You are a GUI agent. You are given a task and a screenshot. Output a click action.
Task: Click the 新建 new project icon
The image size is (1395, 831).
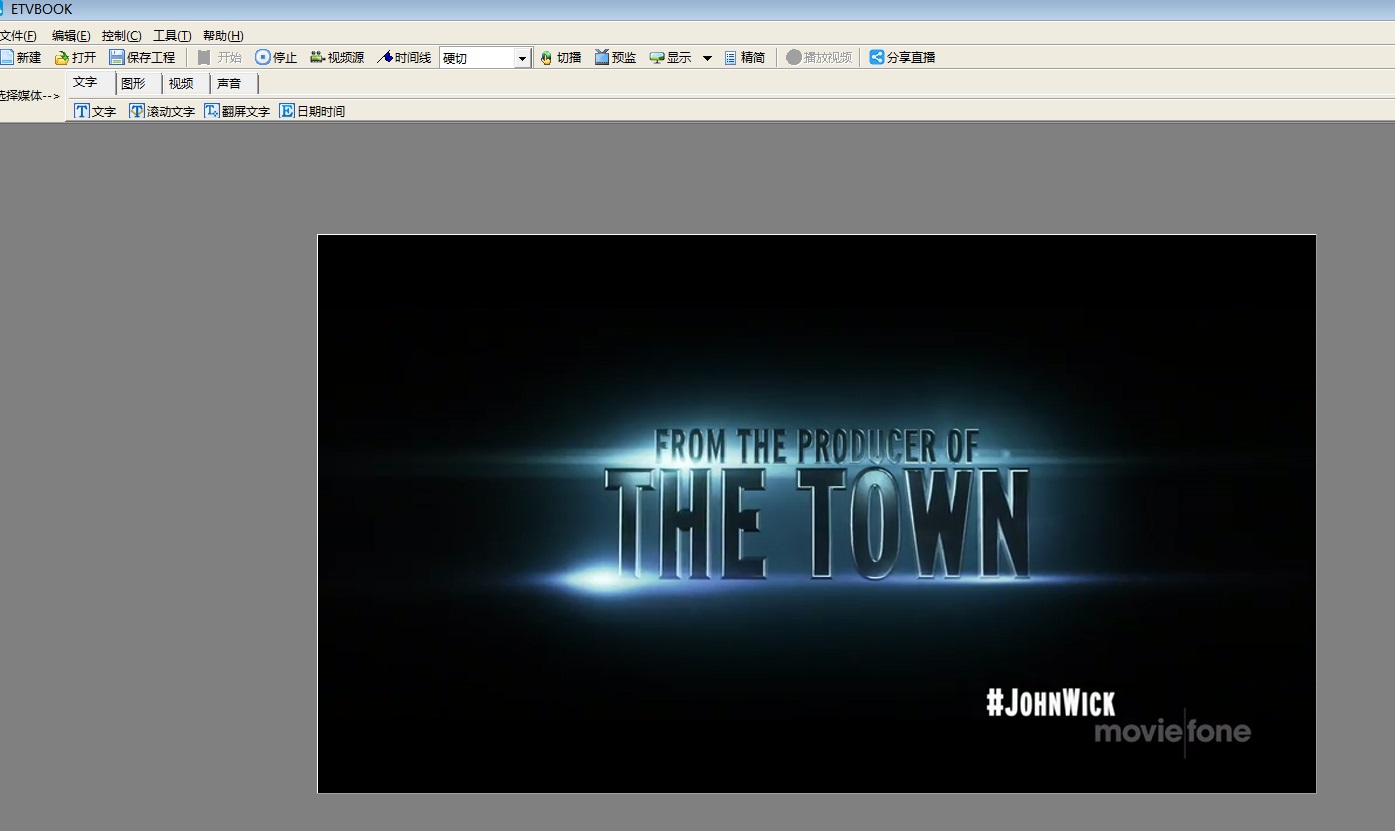6,58
